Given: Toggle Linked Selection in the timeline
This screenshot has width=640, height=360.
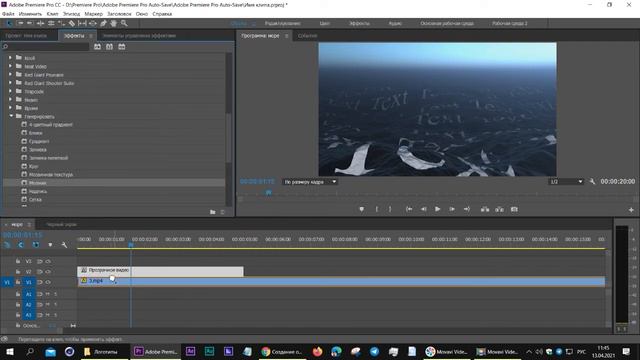Looking at the screenshot, I should click(36, 245).
